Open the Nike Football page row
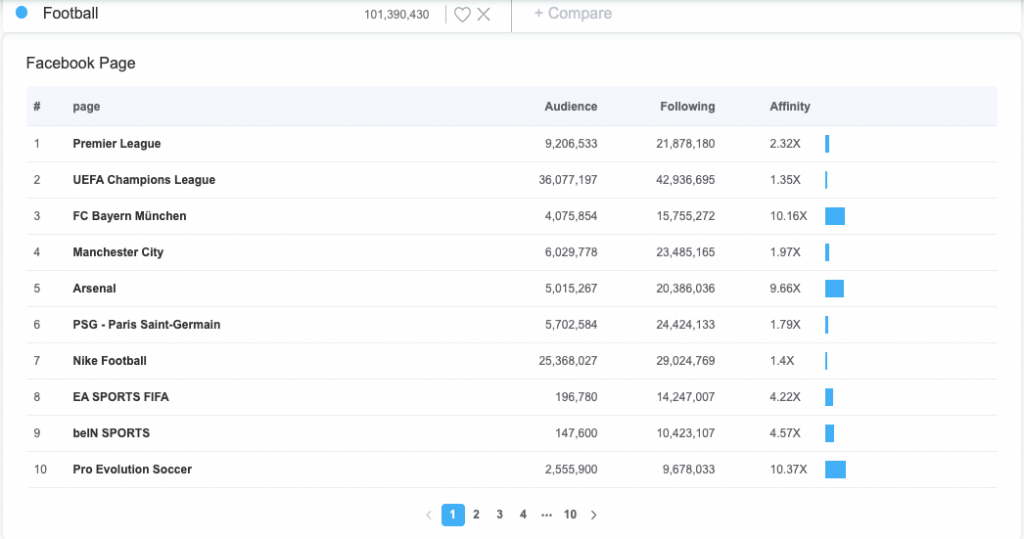The image size is (1024, 539). tap(511, 361)
